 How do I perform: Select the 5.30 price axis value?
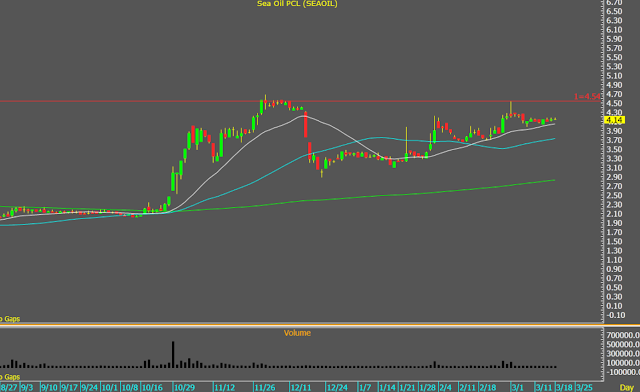[x=614, y=67]
